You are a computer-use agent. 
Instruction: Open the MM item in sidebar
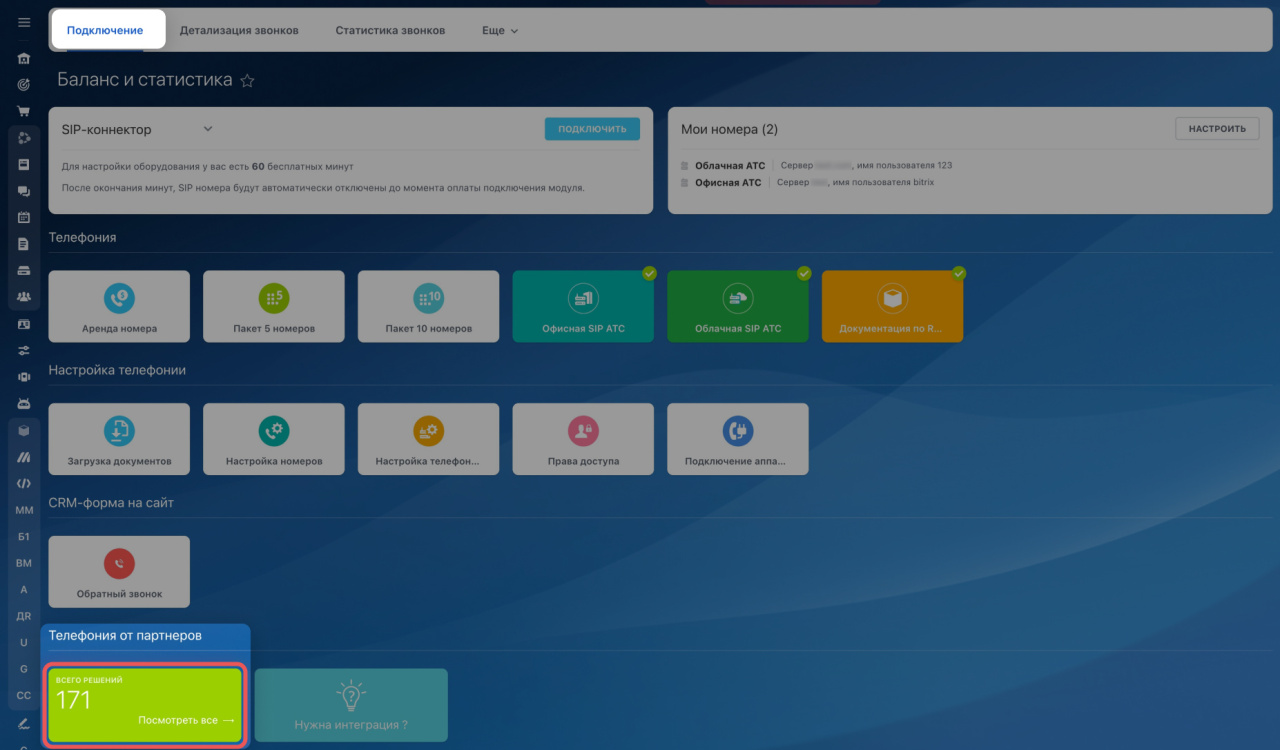[x=24, y=510]
